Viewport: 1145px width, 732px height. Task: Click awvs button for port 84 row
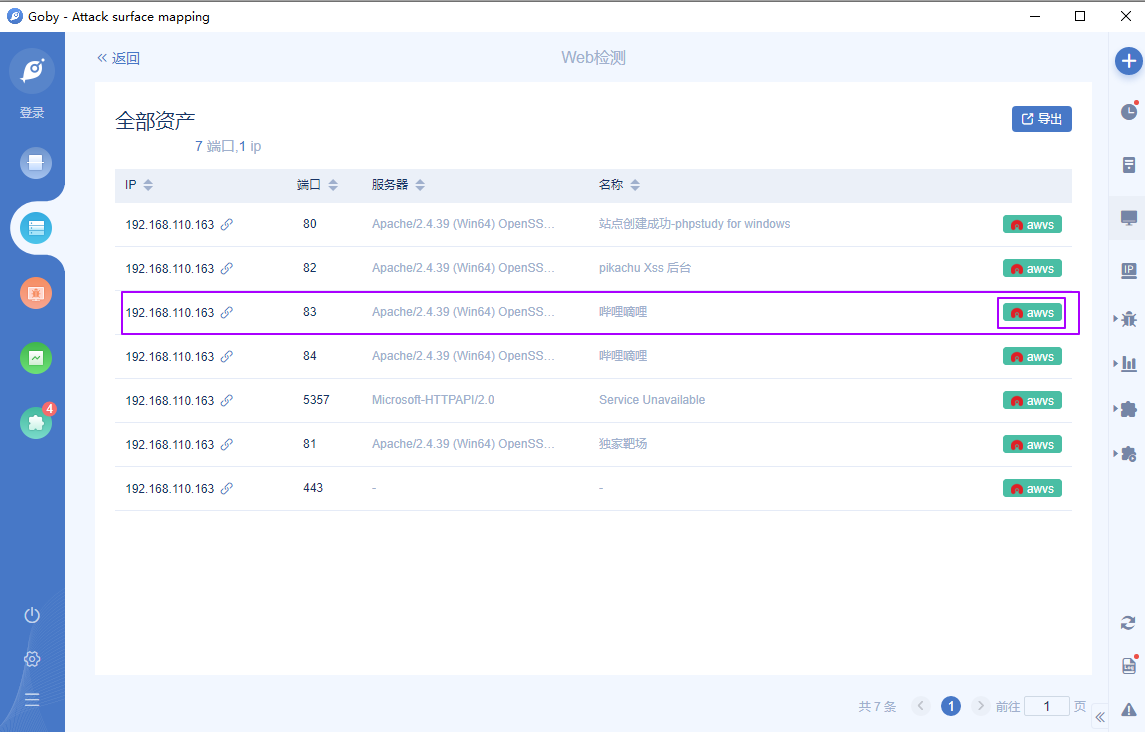pos(1032,357)
